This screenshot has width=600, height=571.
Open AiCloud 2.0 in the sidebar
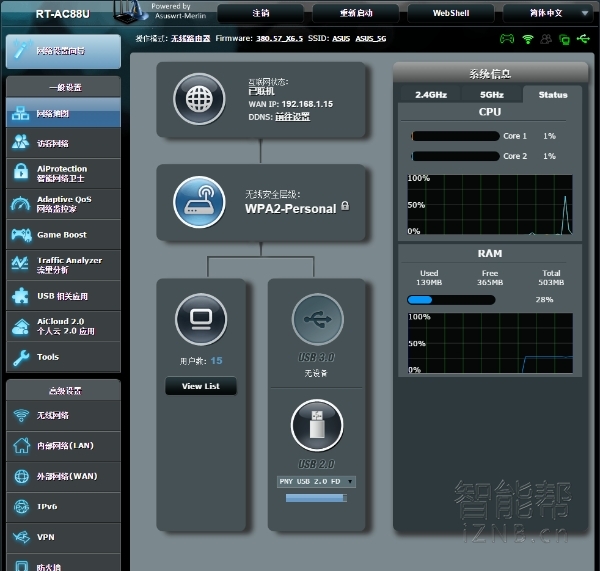pyautogui.click(x=62, y=326)
